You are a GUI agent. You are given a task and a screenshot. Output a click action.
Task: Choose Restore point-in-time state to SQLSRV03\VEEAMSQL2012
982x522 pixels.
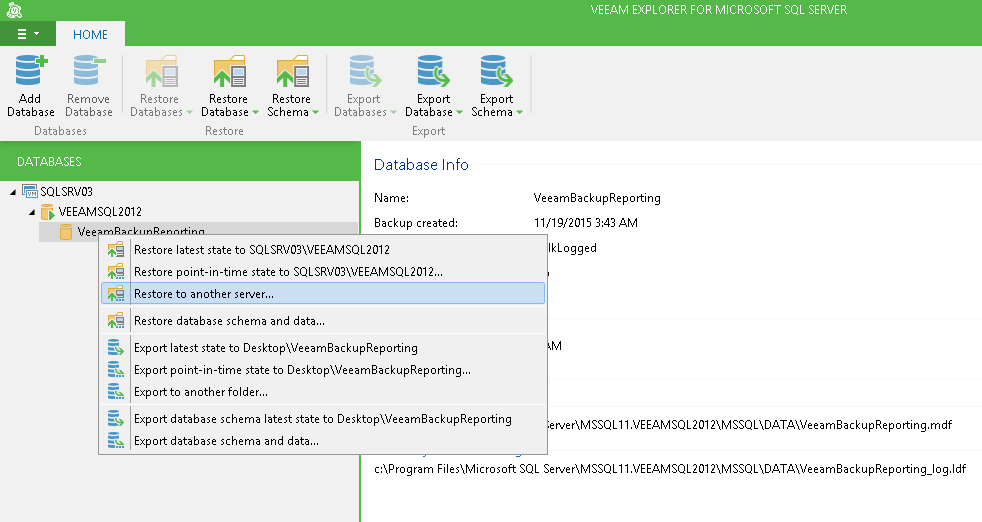click(x=323, y=271)
